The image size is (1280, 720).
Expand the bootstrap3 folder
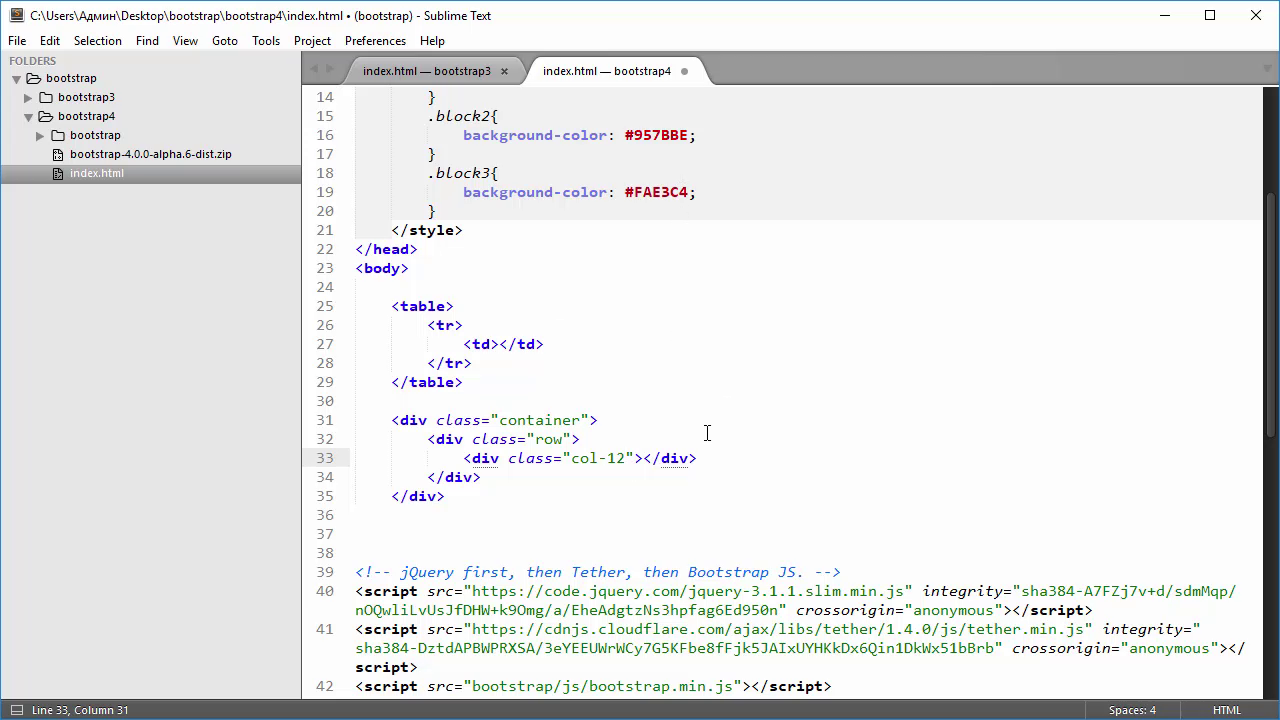(28, 98)
